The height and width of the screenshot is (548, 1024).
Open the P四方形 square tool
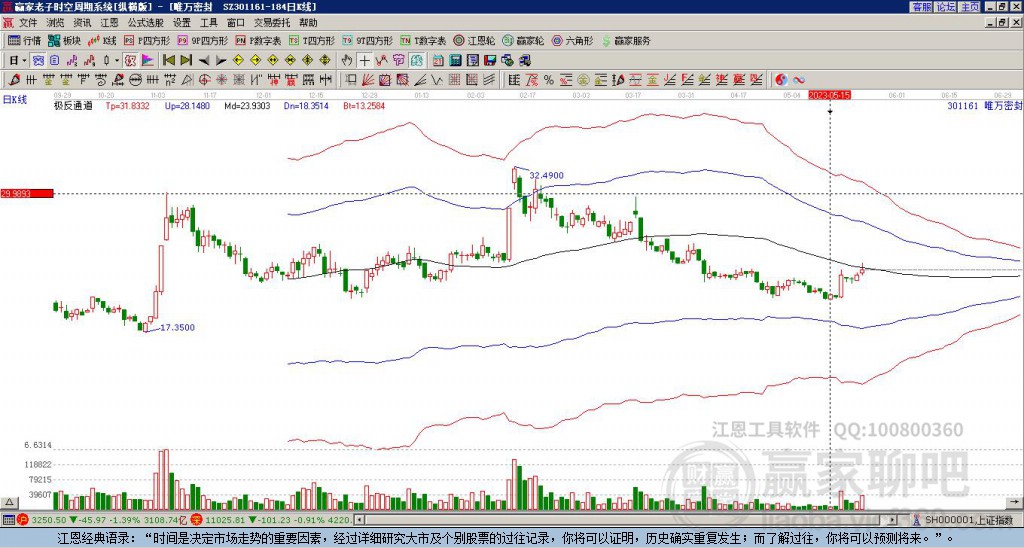pyautogui.click(x=148, y=40)
